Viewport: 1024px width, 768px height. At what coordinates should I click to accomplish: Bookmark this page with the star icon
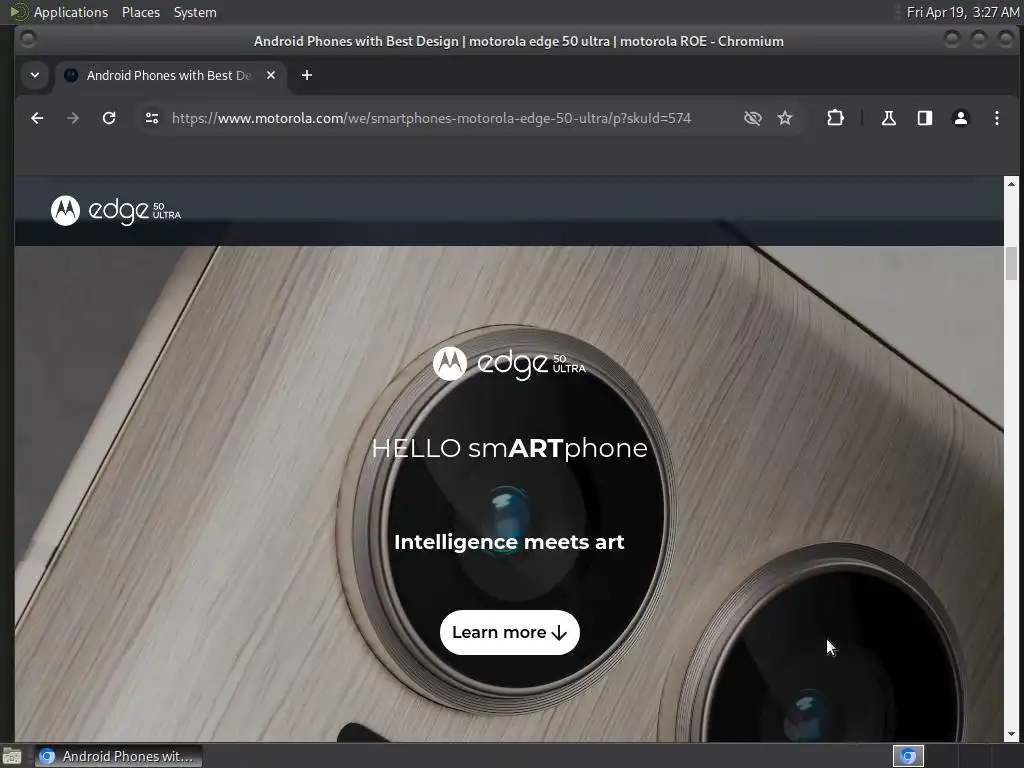785,118
